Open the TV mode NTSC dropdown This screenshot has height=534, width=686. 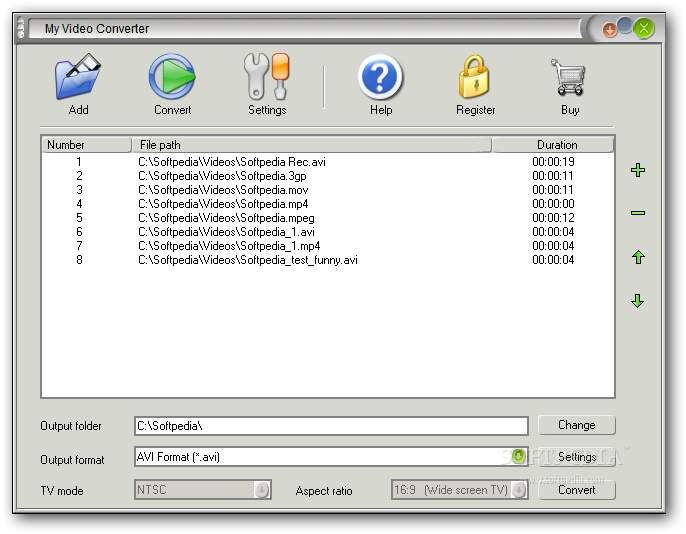tap(203, 490)
